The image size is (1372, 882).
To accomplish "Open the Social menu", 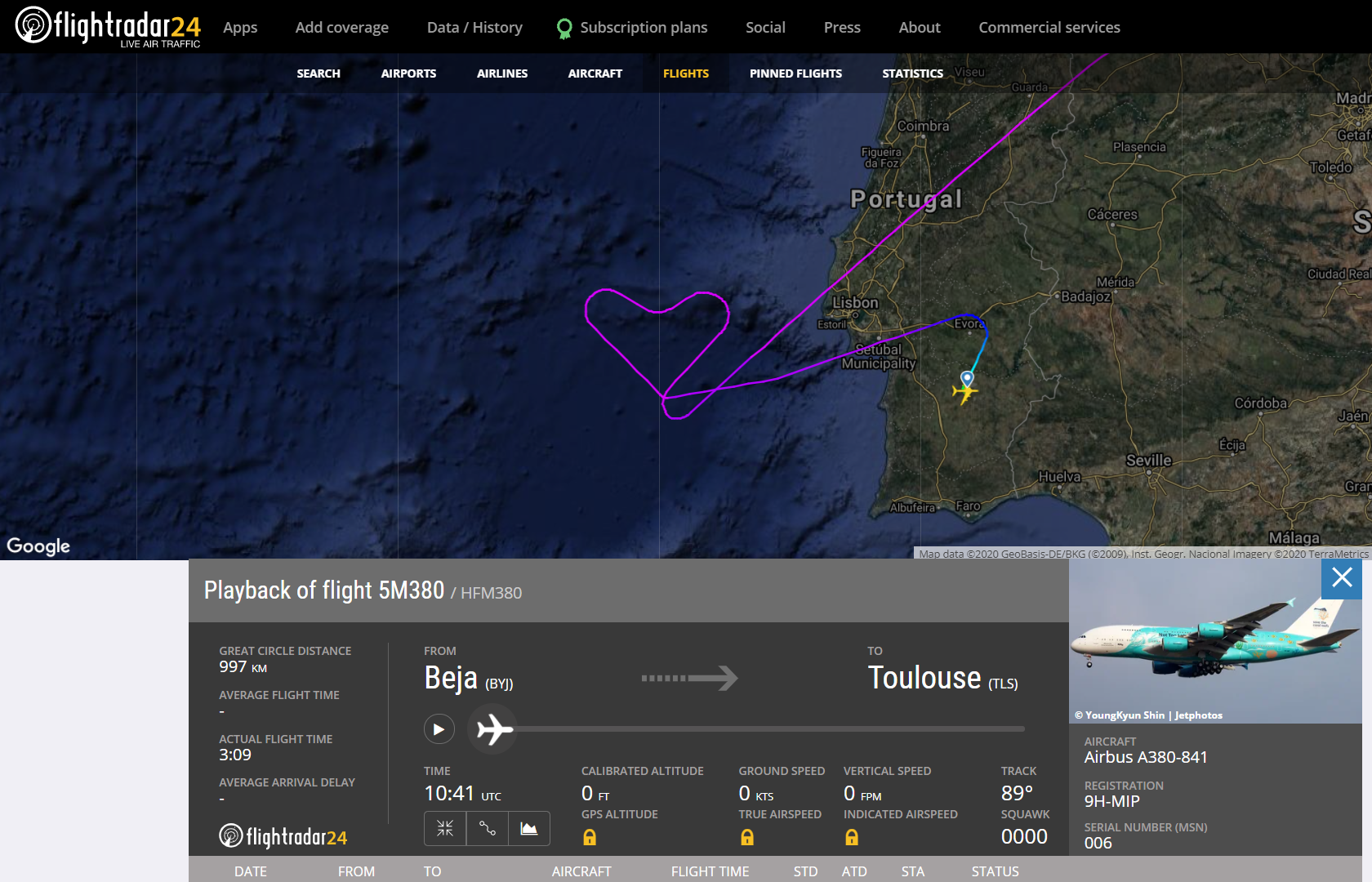I will (x=765, y=28).
